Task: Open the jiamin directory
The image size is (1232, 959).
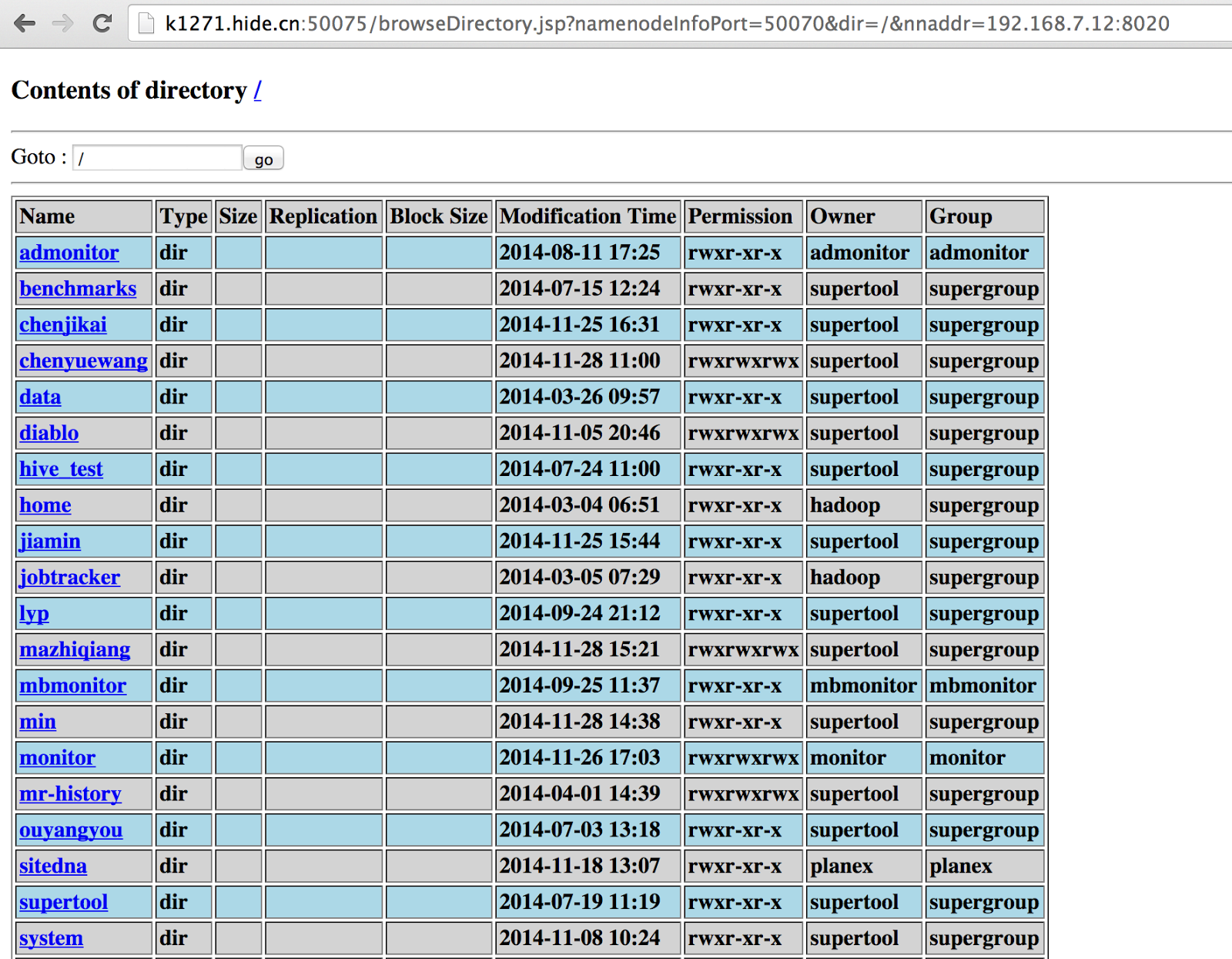Action: click(x=50, y=542)
